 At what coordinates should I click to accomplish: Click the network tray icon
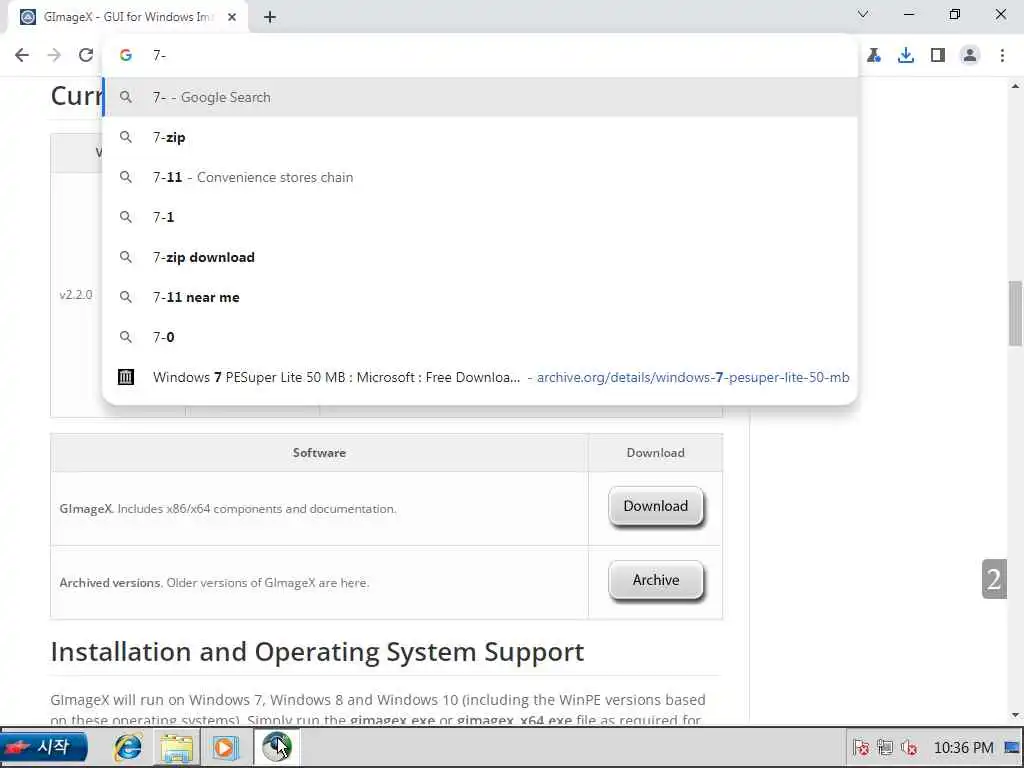[x=885, y=747]
